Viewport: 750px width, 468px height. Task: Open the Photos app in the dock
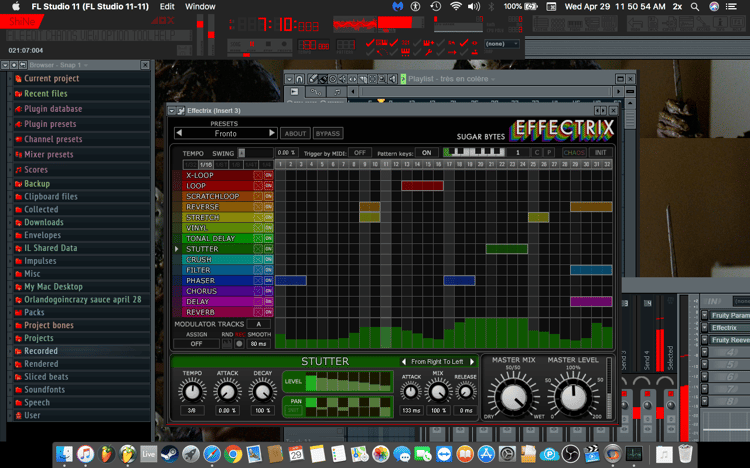tap(381, 454)
